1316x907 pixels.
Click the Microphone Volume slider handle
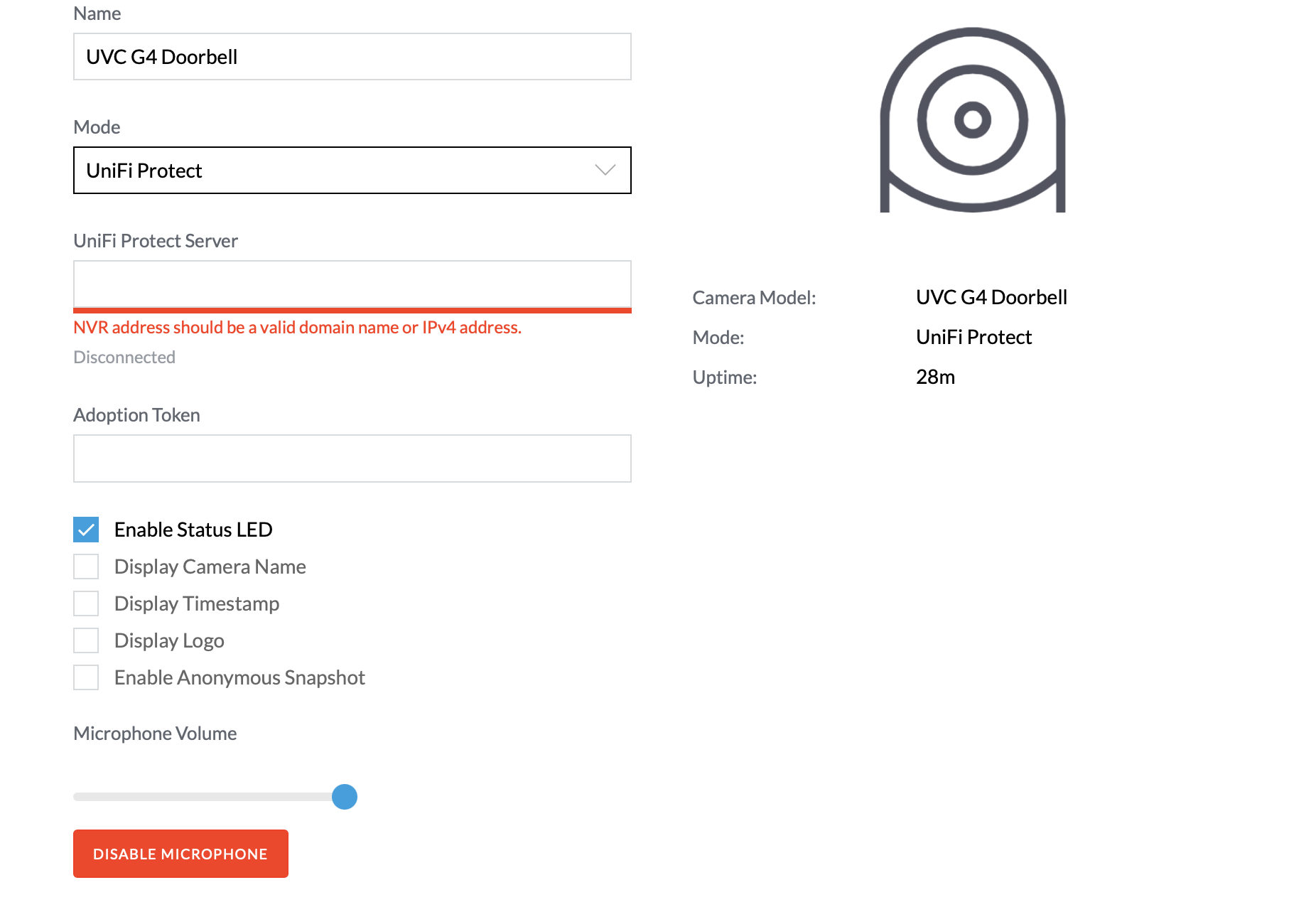coord(345,797)
